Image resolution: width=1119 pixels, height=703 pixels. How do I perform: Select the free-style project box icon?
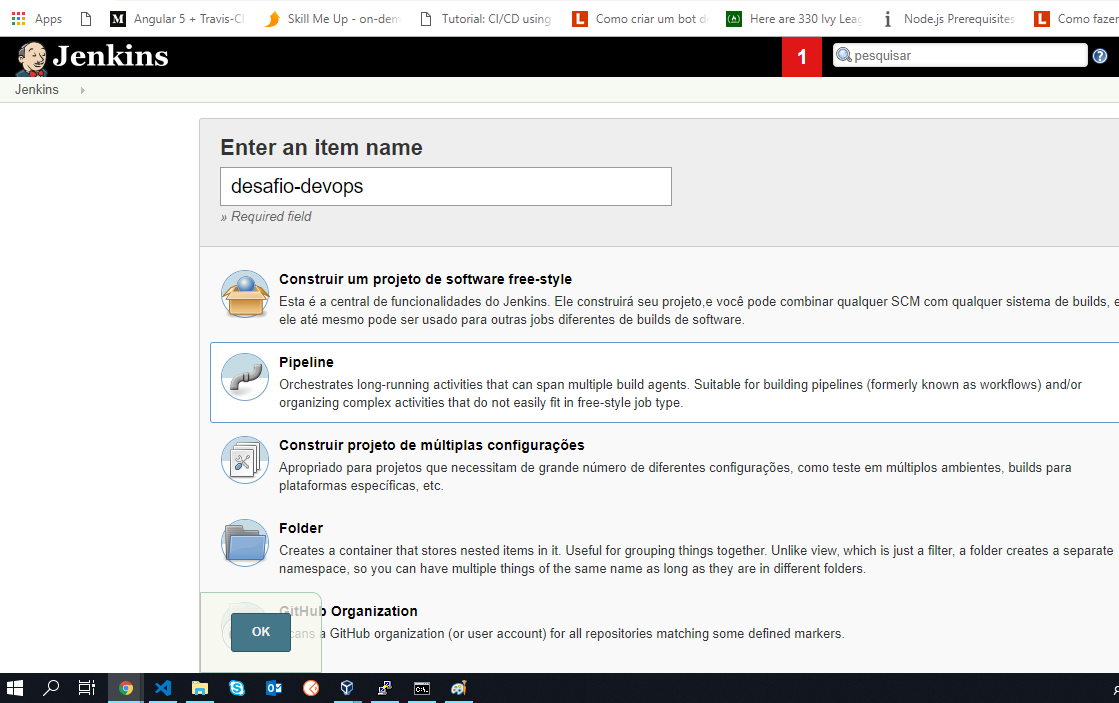tap(245, 293)
